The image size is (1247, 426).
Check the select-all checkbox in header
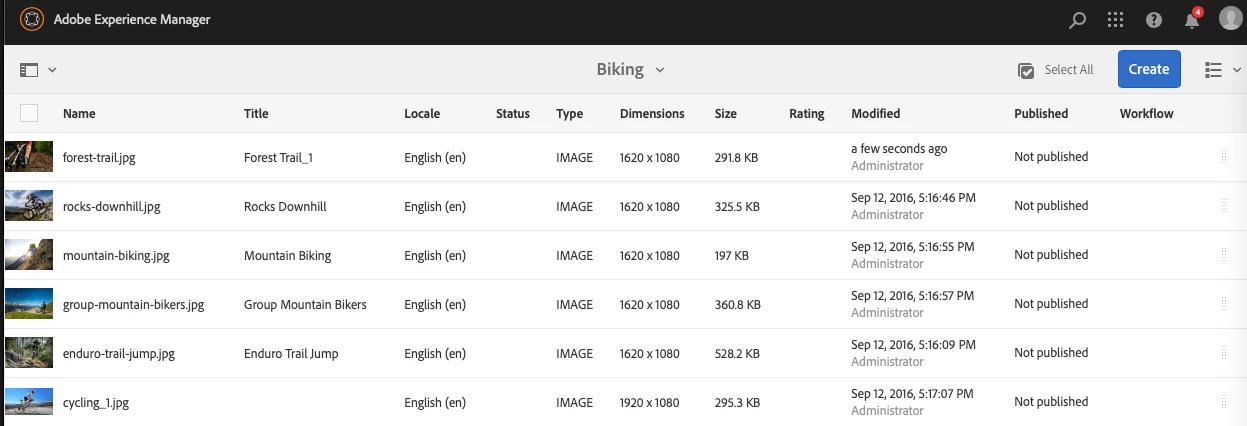29,114
